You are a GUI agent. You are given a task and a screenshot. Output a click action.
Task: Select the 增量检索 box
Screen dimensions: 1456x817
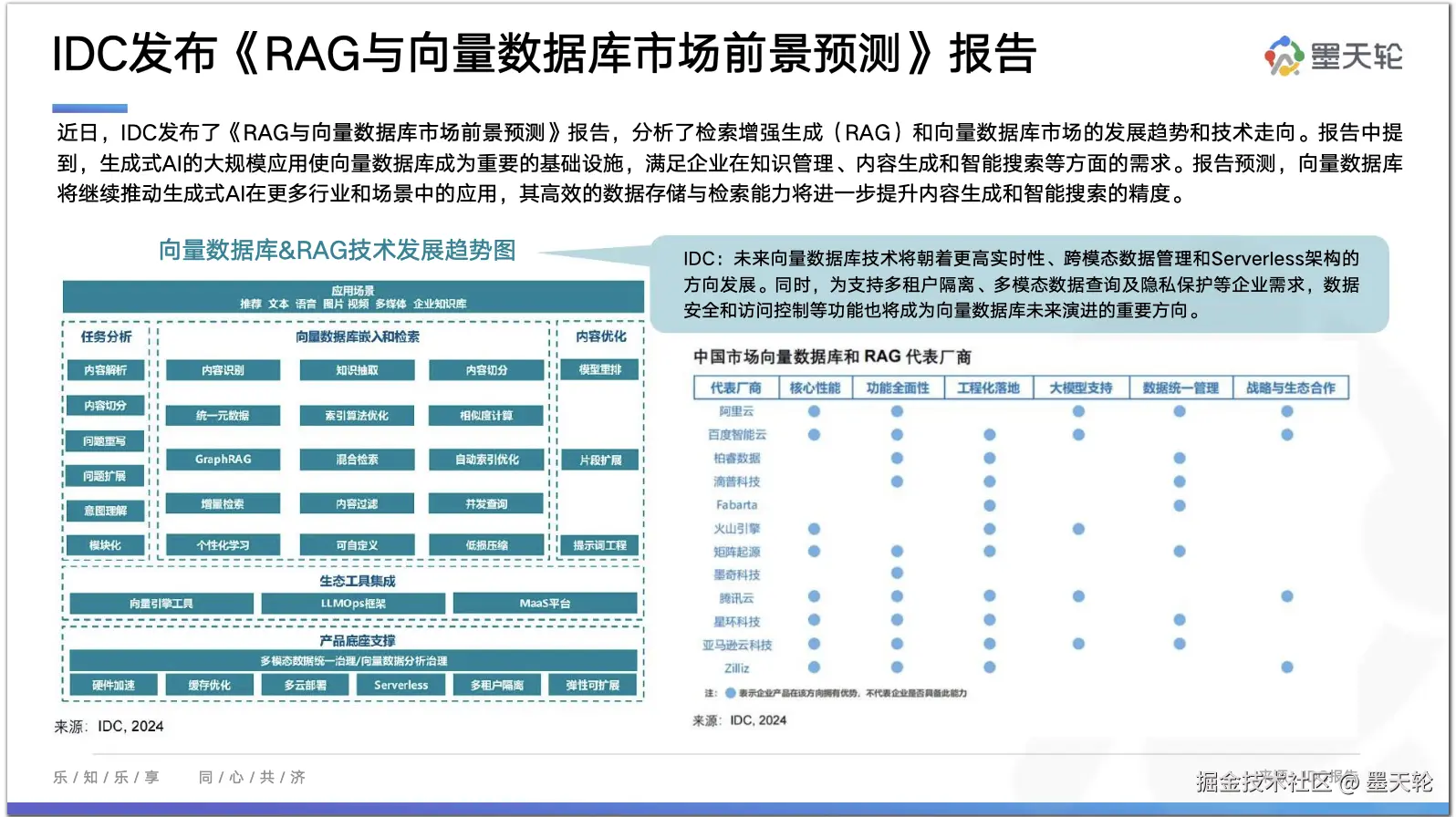[223, 504]
